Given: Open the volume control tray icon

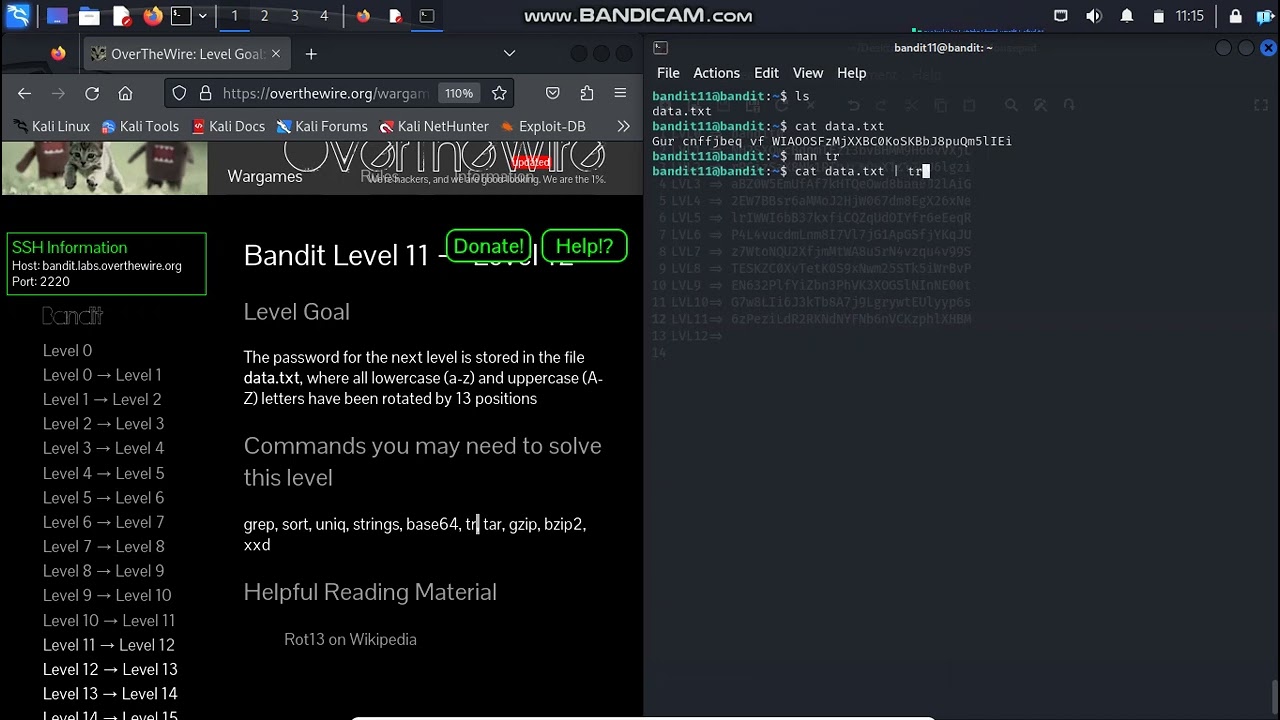Looking at the screenshot, I should [1094, 16].
